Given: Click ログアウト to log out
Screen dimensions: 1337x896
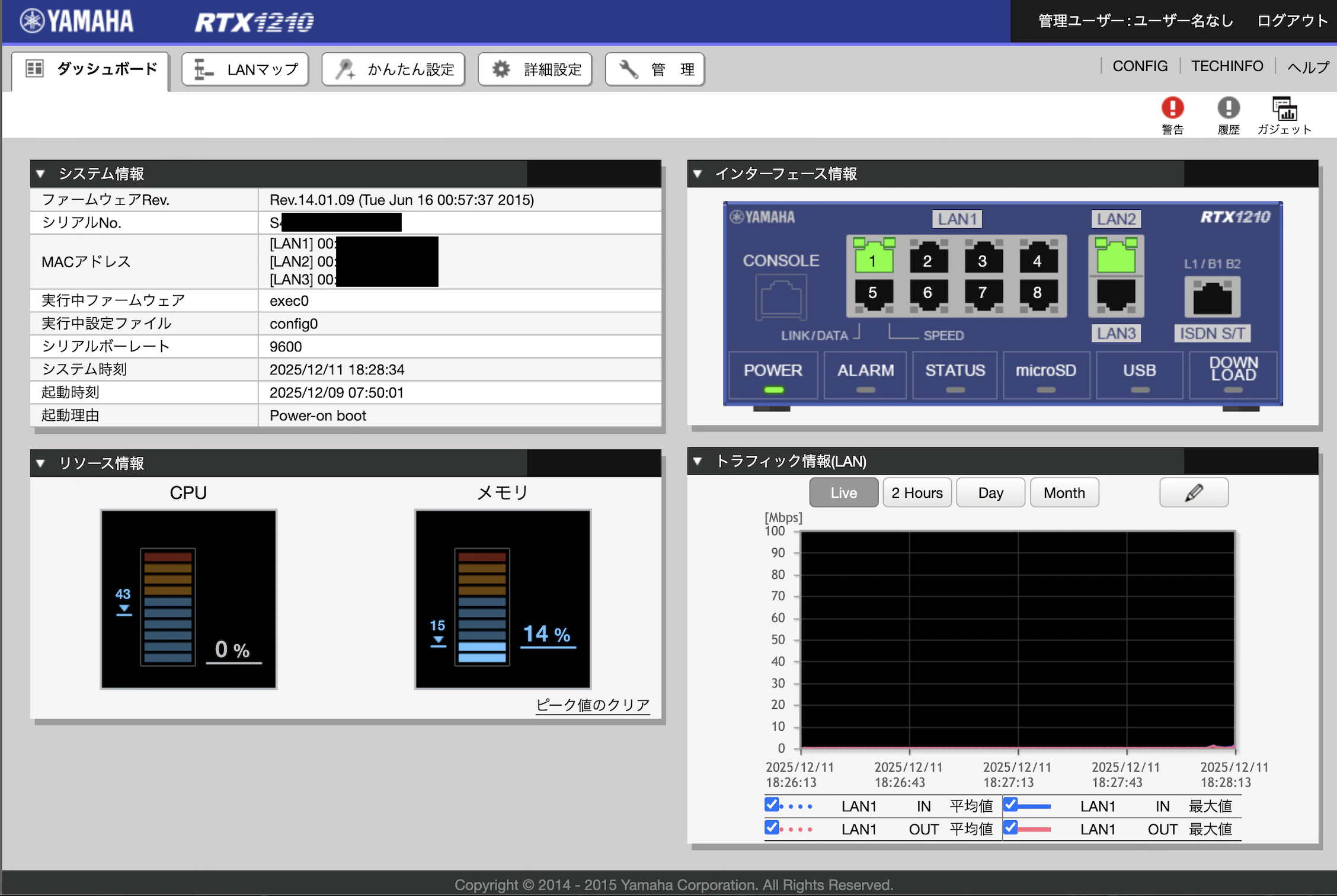Looking at the screenshot, I should (x=1293, y=21).
